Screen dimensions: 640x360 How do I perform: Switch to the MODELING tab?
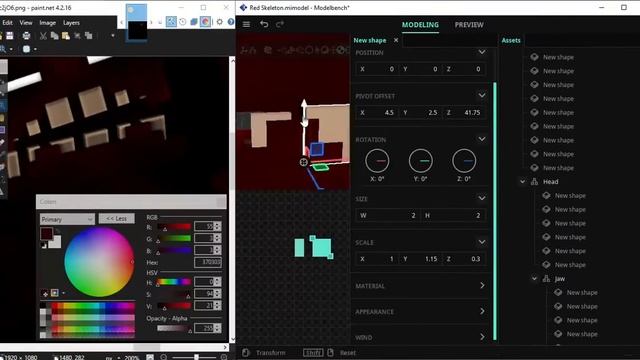(420, 24)
